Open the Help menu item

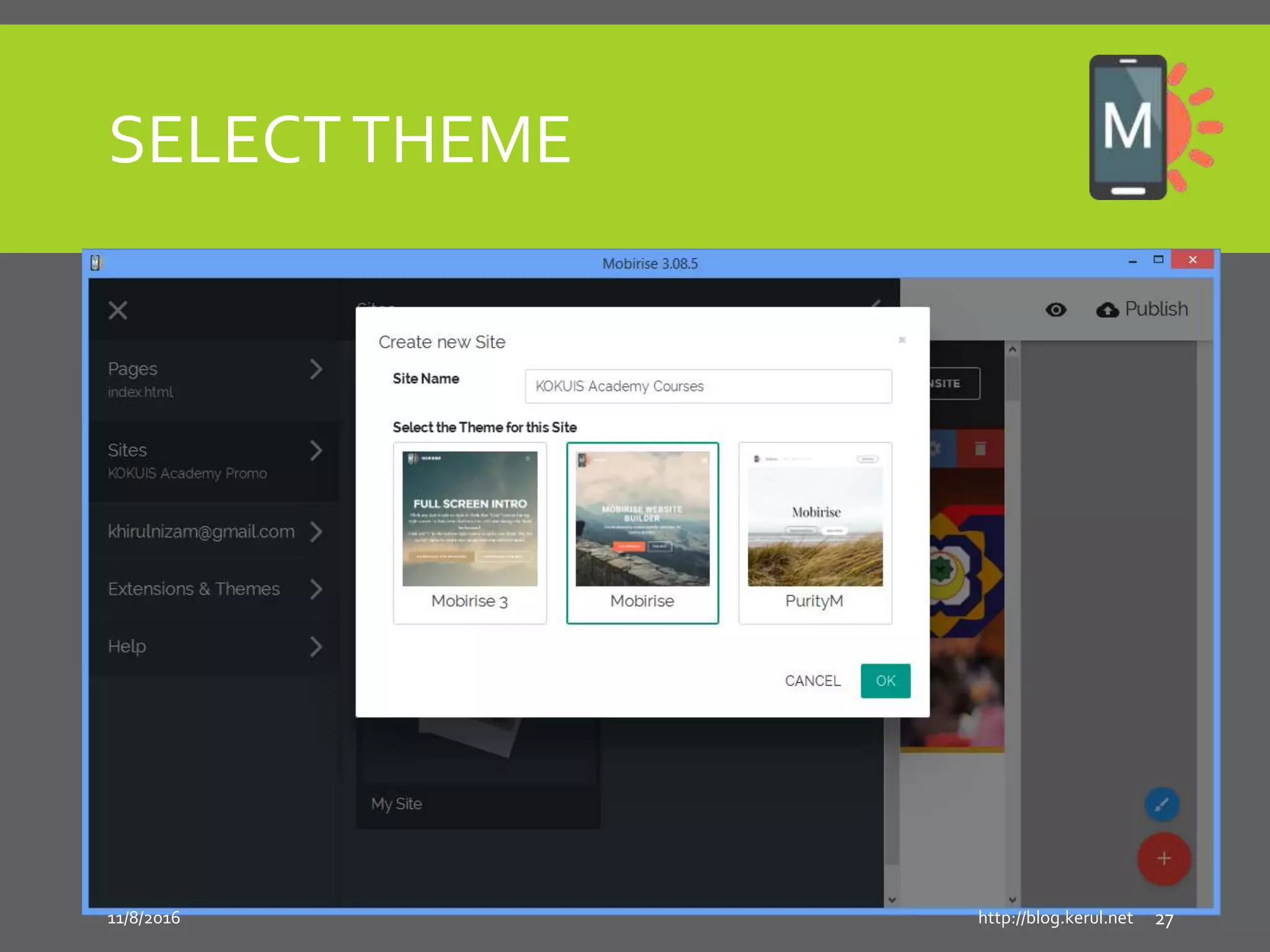coord(214,646)
